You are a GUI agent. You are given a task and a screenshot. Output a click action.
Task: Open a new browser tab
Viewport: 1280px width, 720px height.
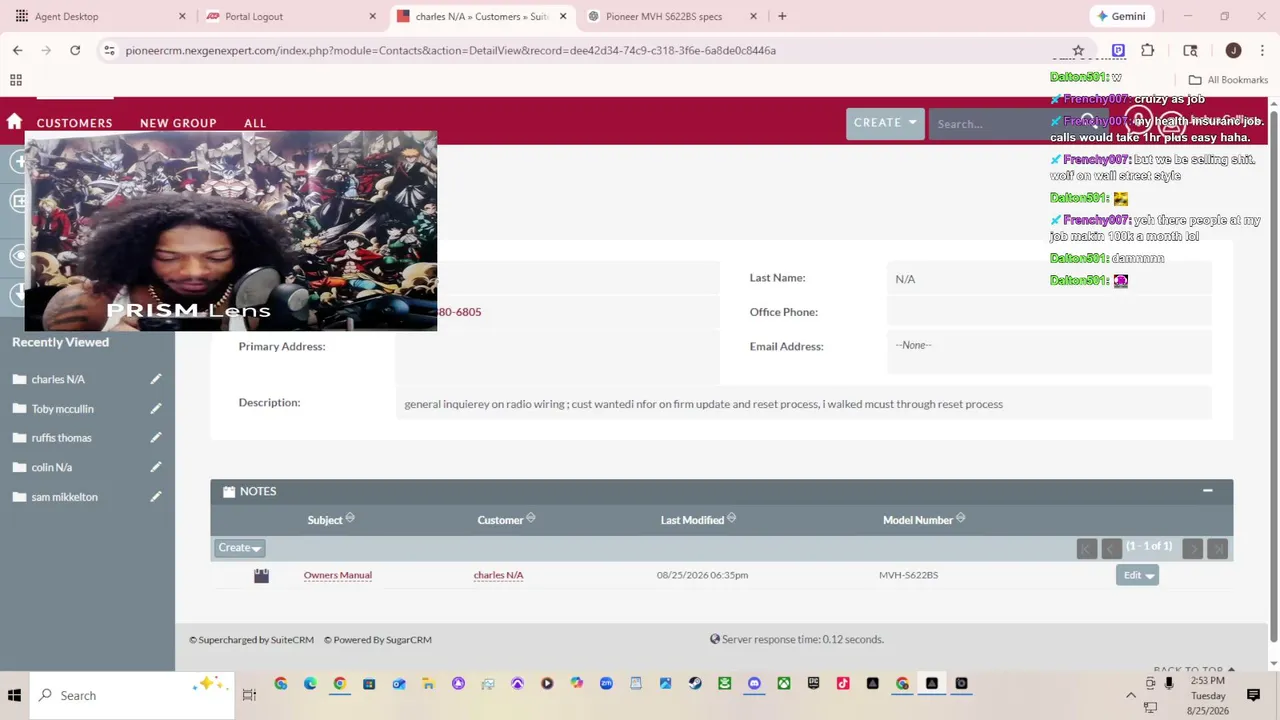coord(782,16)
